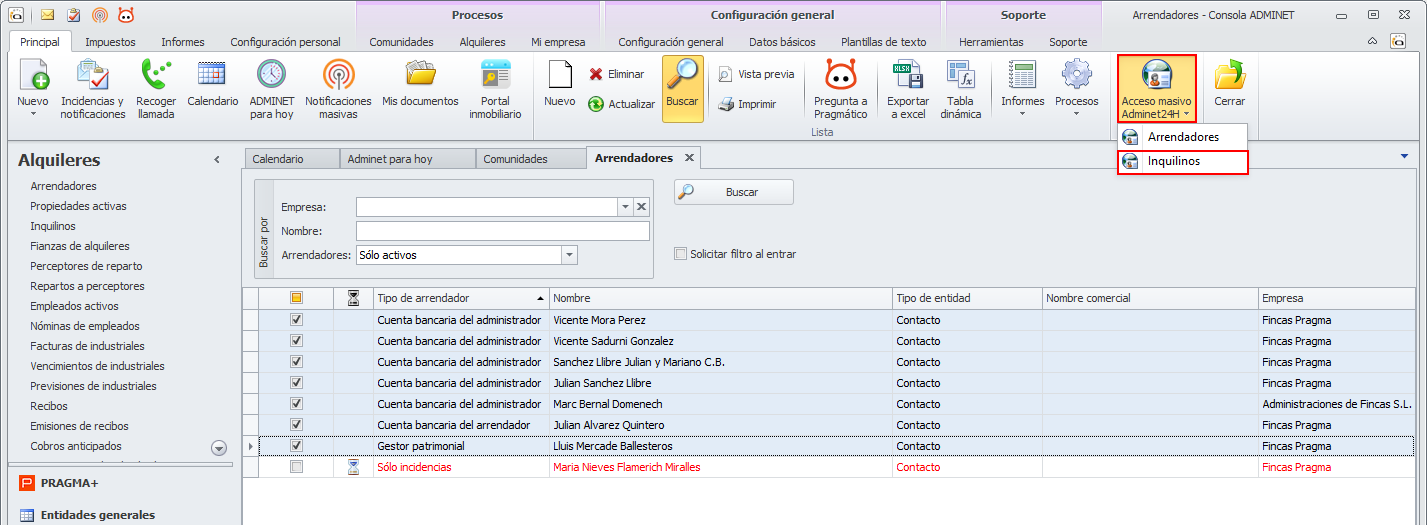Check the Maria Nieves Flamerich Miralles row checkbox
The image size is (1427, 525).
pos(296,467)
